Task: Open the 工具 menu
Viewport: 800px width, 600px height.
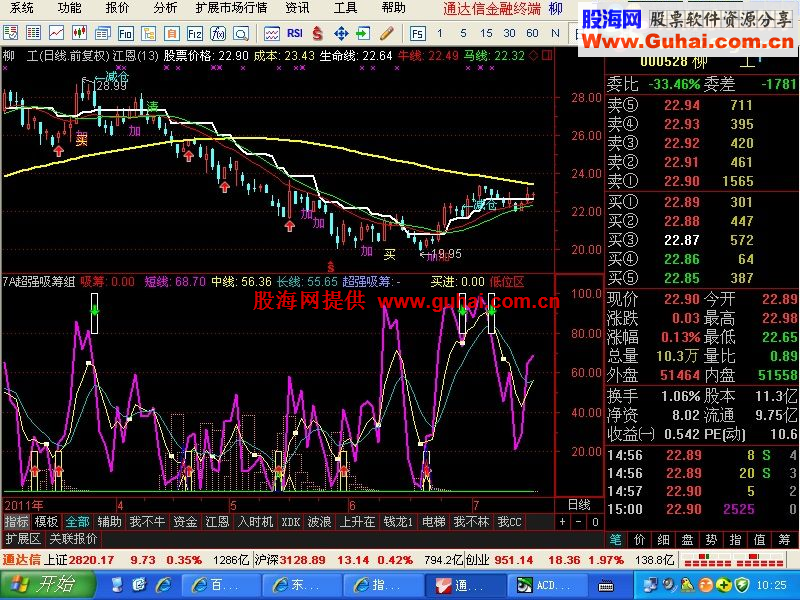Action: (345, 8)
